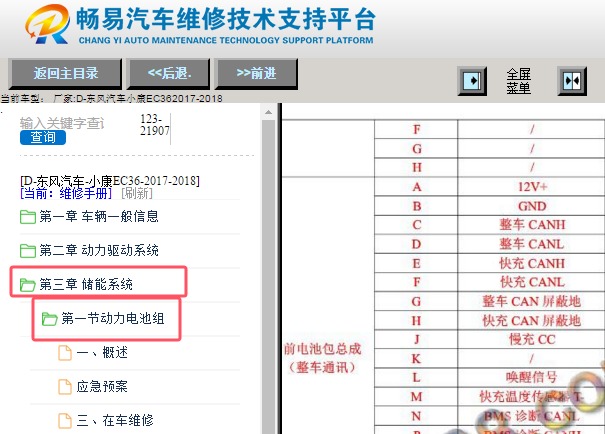
Task: Click the 查询 search button
Action: [43, 137]
